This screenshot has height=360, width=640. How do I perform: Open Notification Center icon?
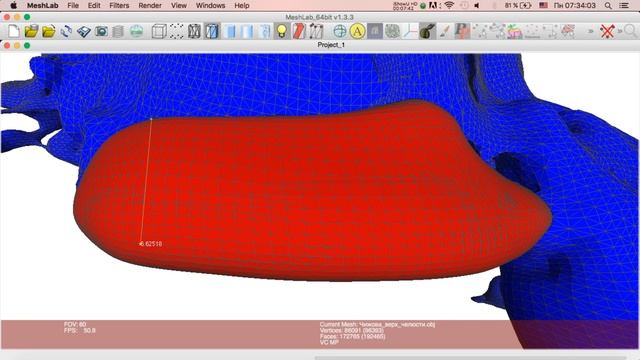tap(624, 5)
